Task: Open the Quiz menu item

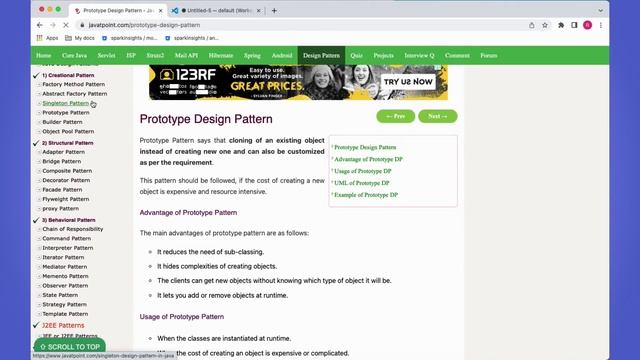Action: tap(356, 56)
